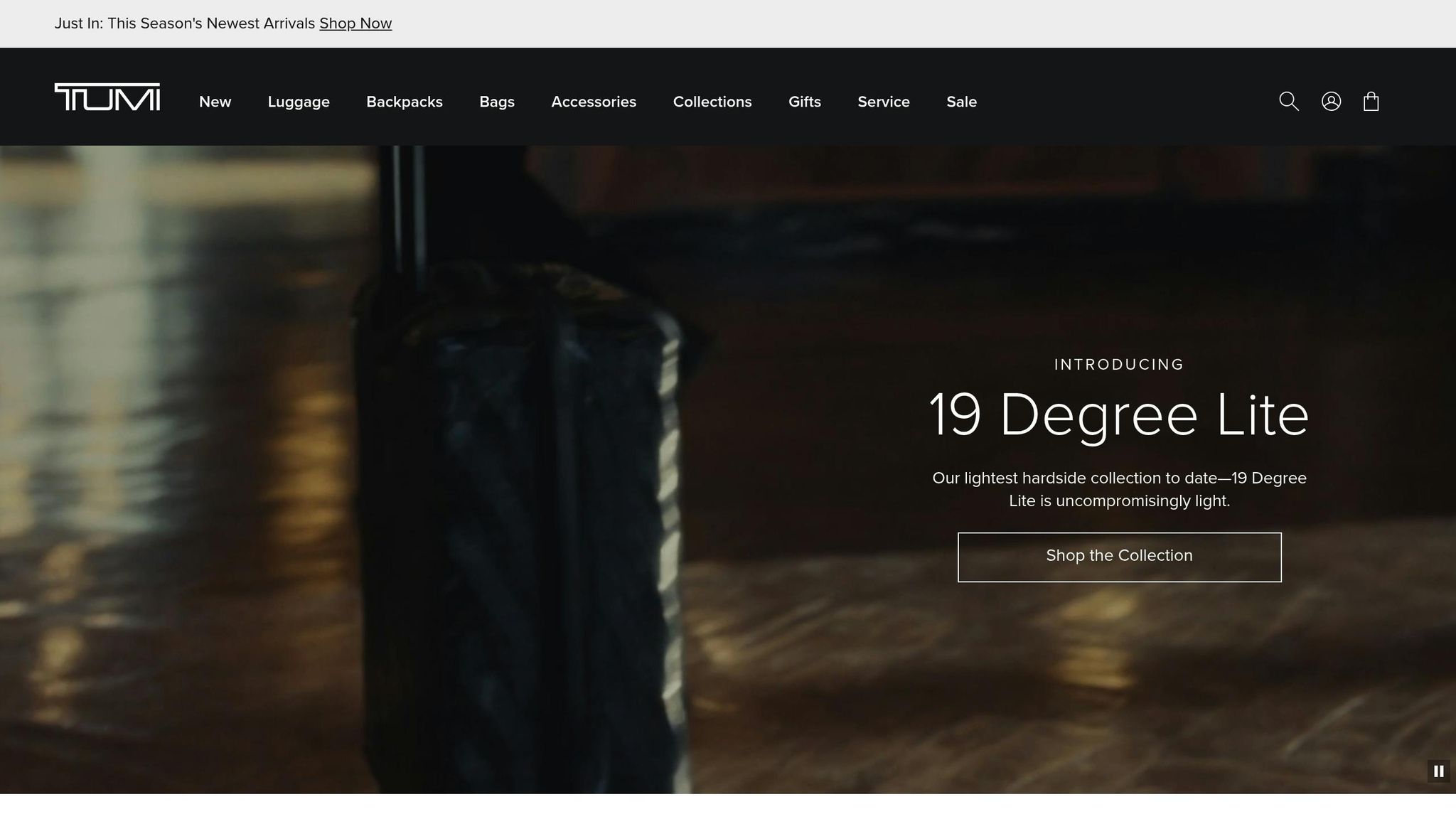Screen dimensions: 1456x819
Task: Open the account profile icon
Action: 1332,102
